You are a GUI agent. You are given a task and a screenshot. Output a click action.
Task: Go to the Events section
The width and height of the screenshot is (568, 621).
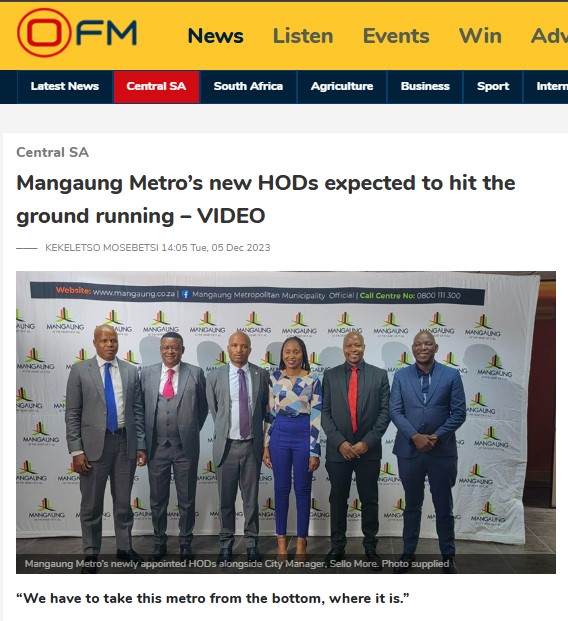pos(396,36)
